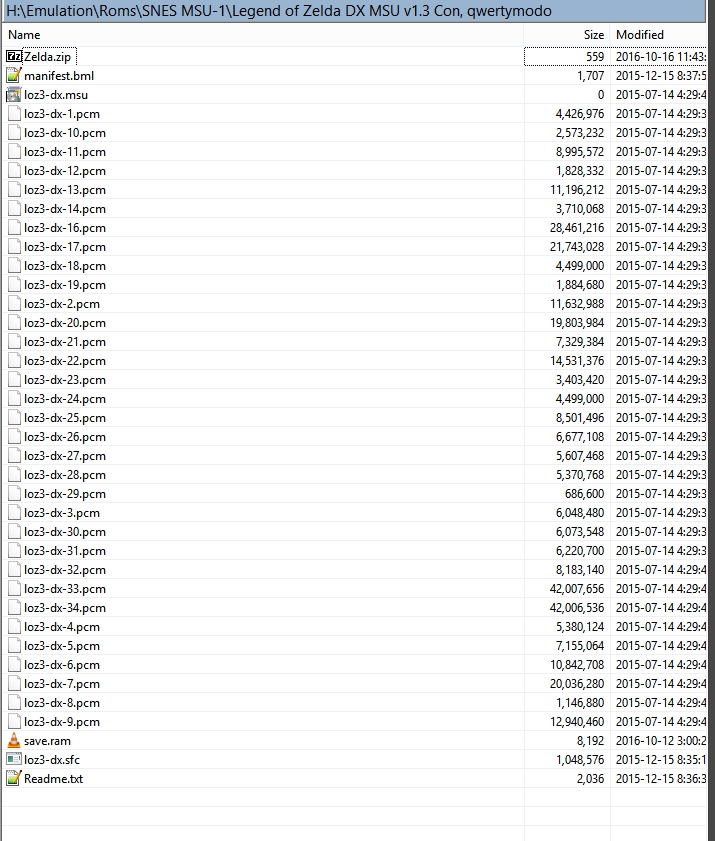Click the size value 28,461,216
715x841 pixels.
pyautogui.click(x=577, y=228)
